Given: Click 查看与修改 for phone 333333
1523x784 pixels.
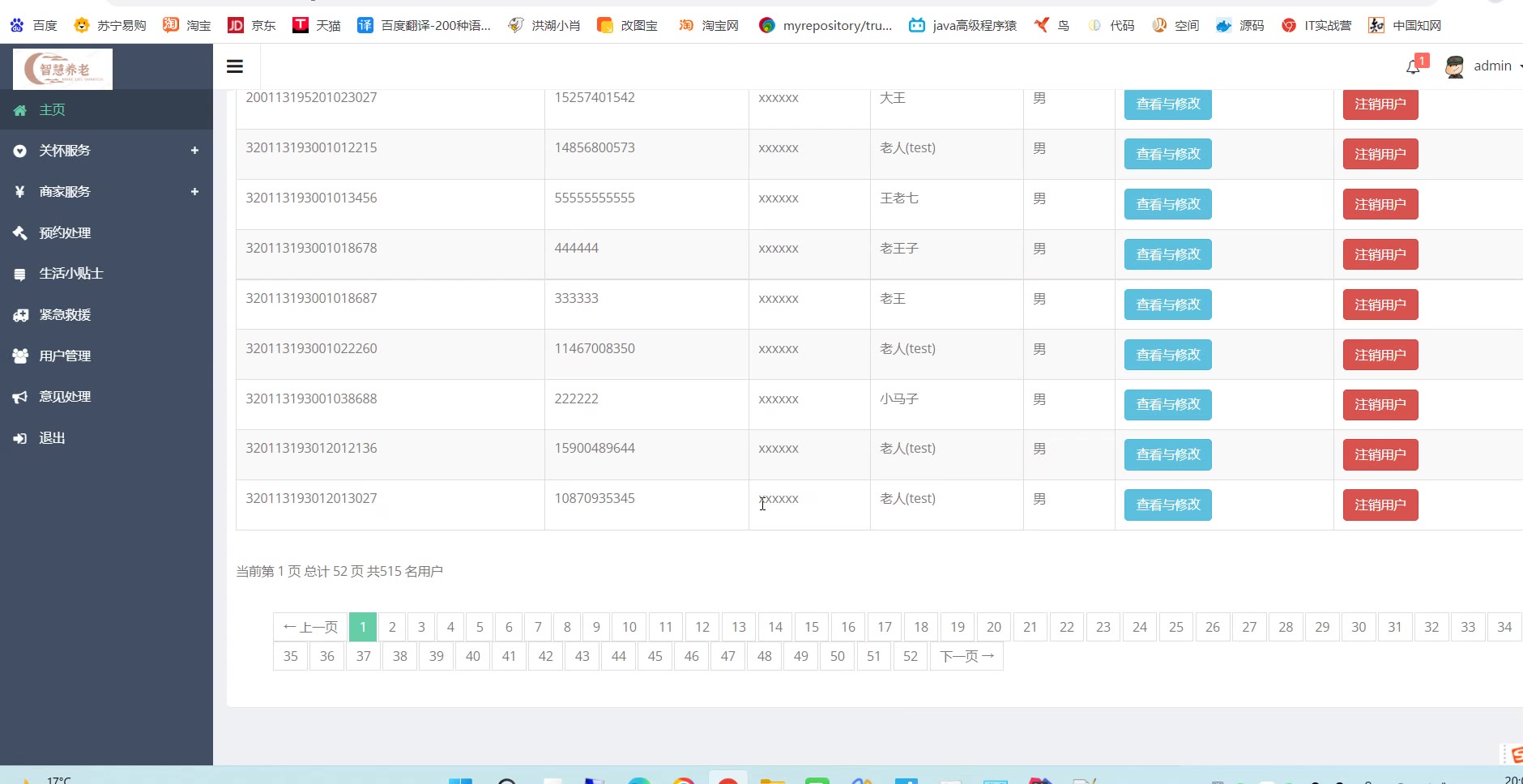Looking at the screenshot, I should click(1167, 305).
